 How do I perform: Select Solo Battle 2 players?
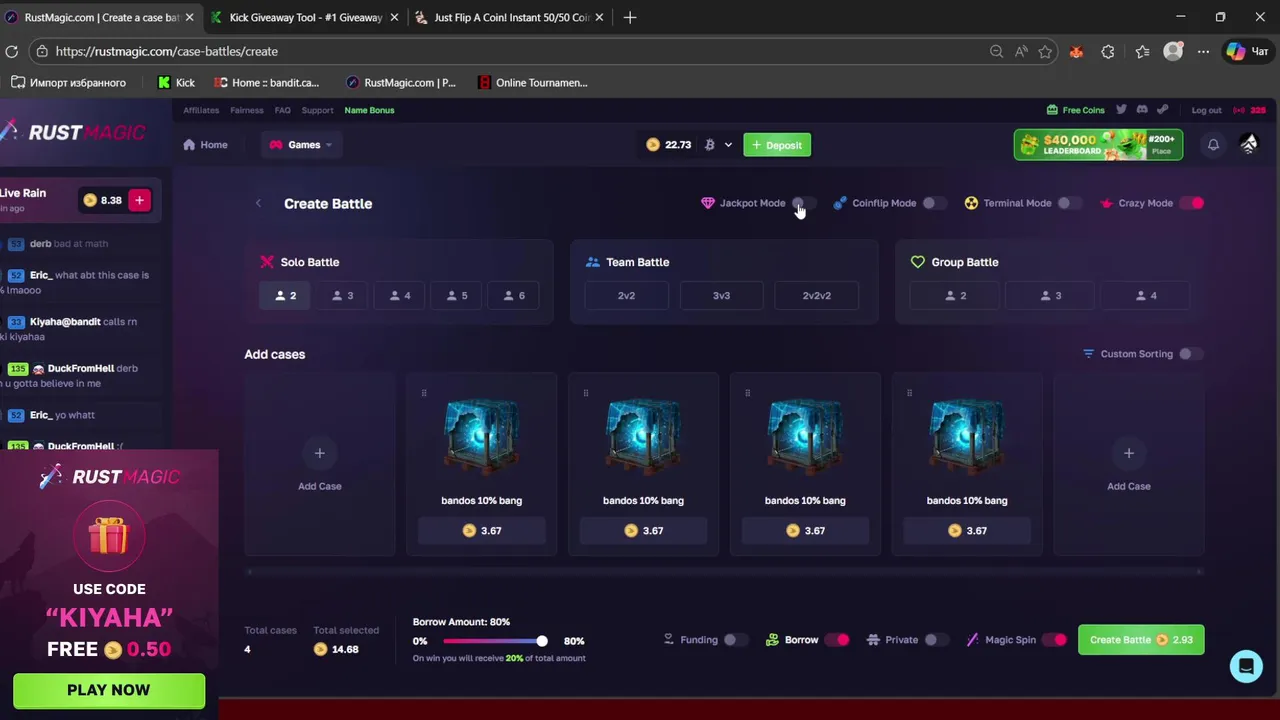(285, 296)
